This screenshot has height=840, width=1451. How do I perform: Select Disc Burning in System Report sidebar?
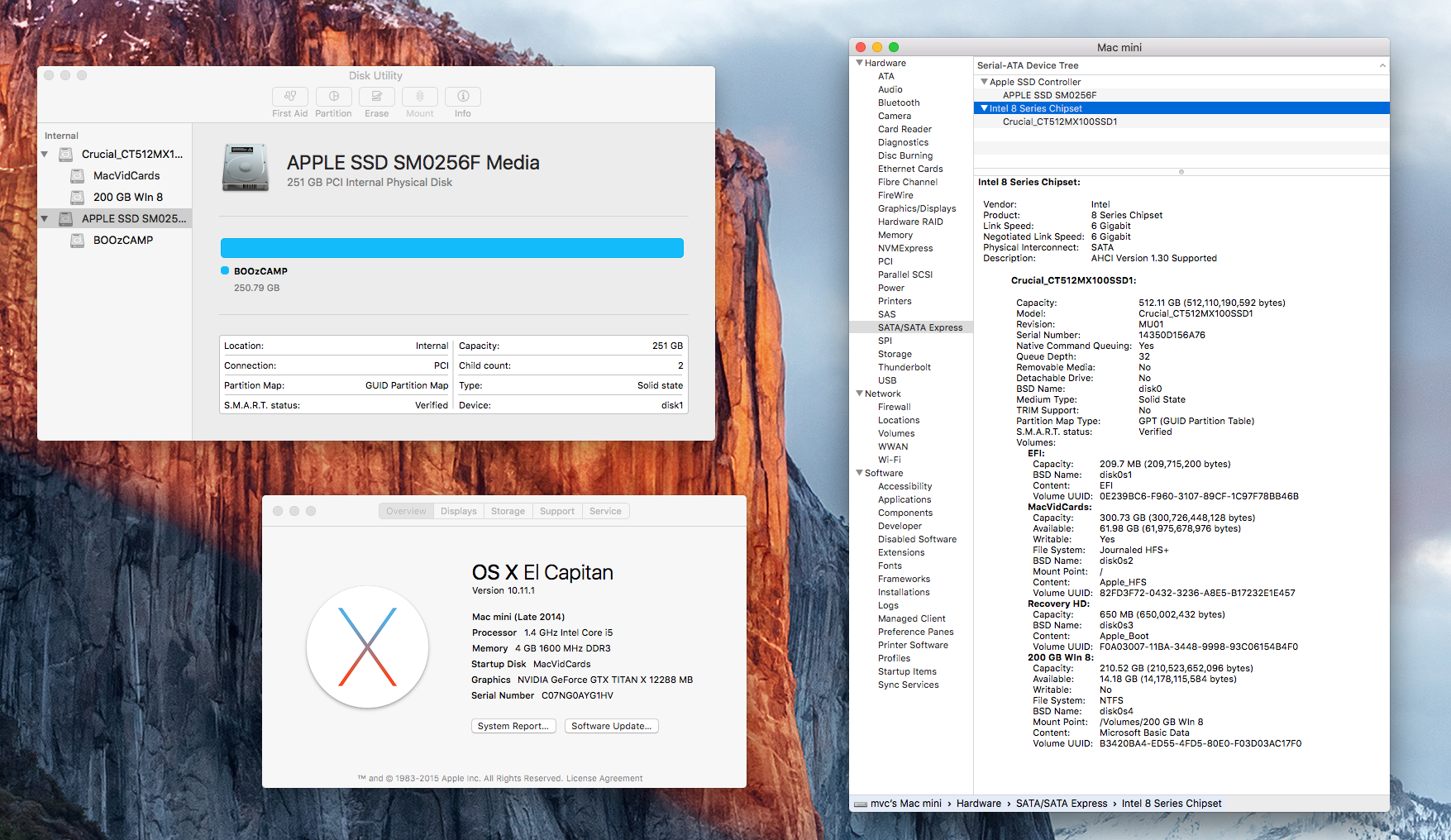pos(905,155)
